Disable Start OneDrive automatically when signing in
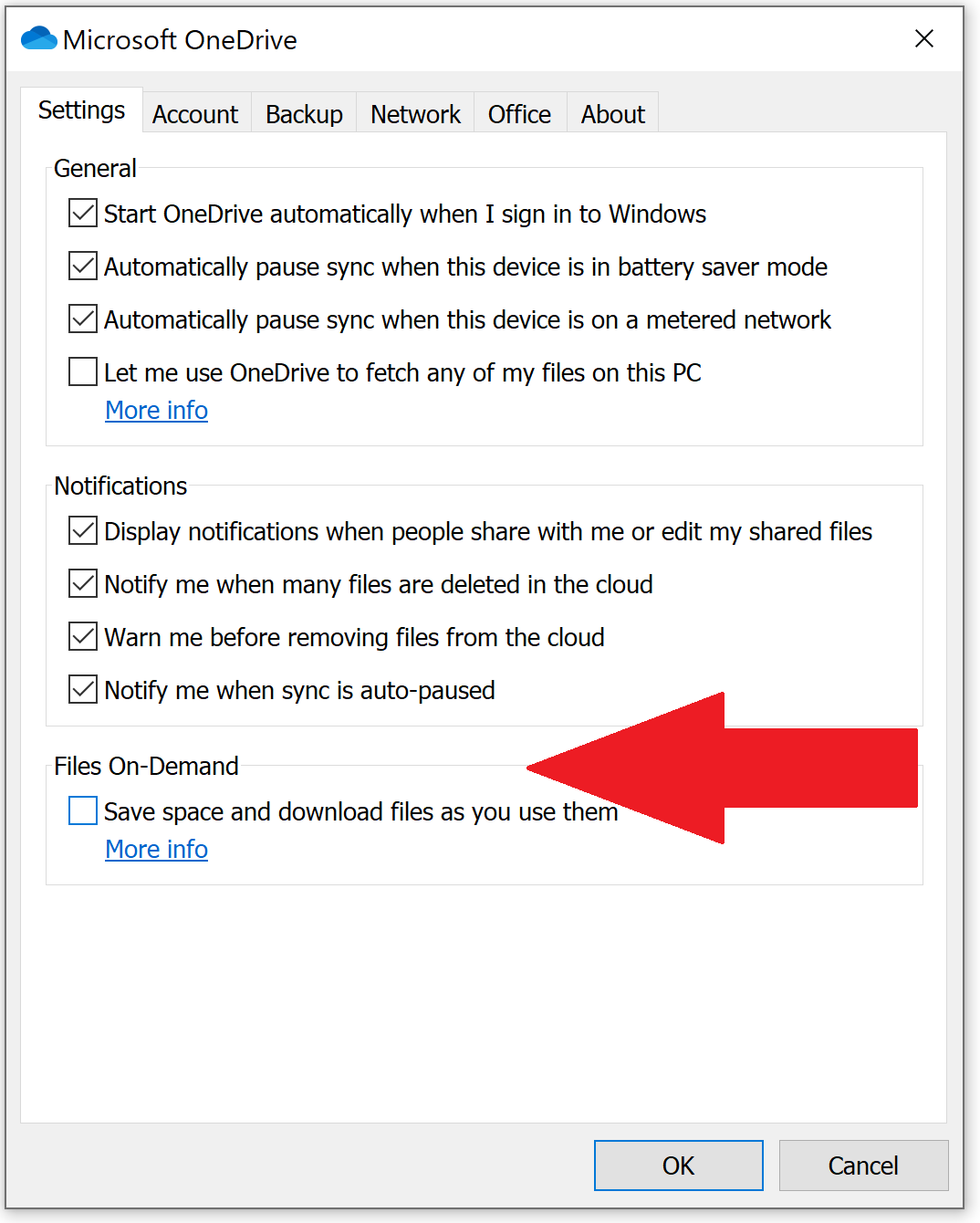Viewport: 980px width, 1223px height. 82,213
